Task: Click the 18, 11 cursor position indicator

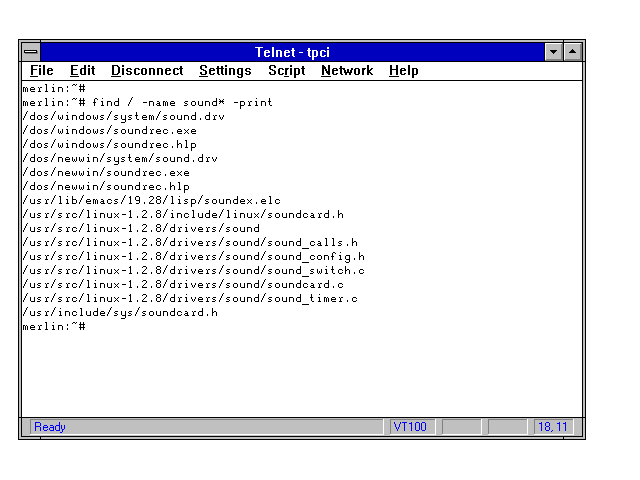Action: (552, 427)
